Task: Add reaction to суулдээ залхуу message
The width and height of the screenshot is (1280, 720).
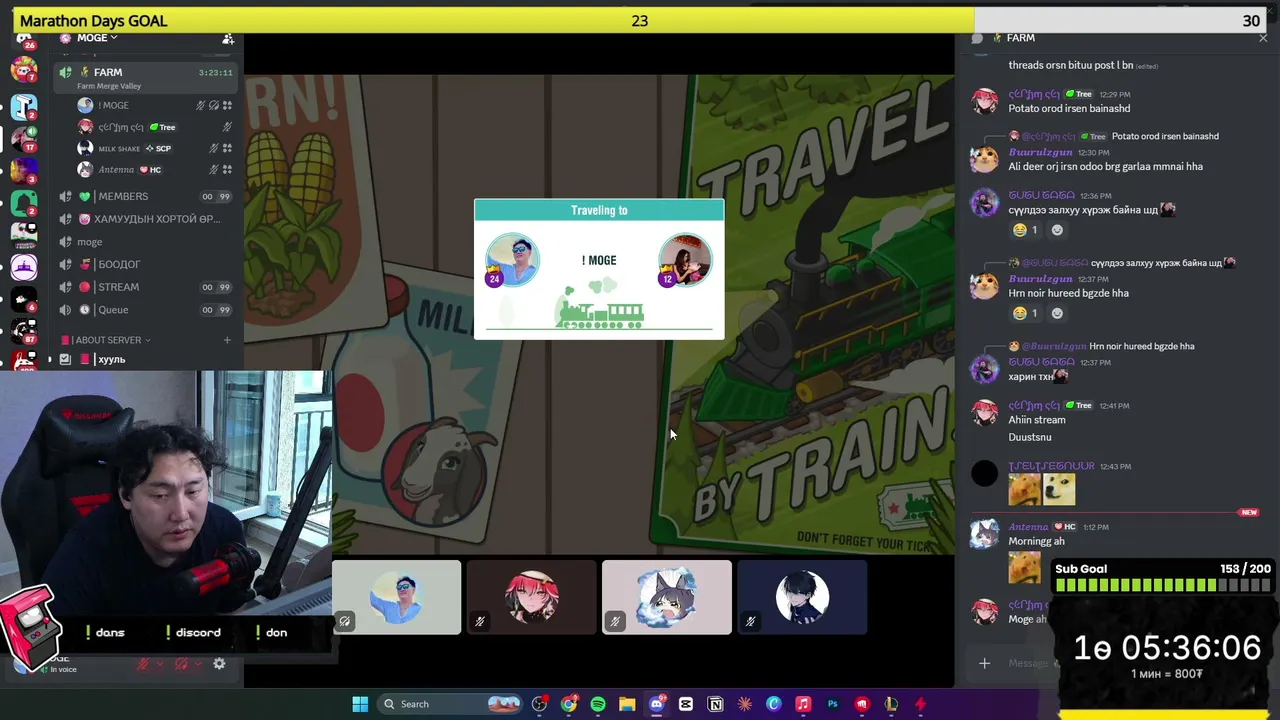Action: point(1057,230)
